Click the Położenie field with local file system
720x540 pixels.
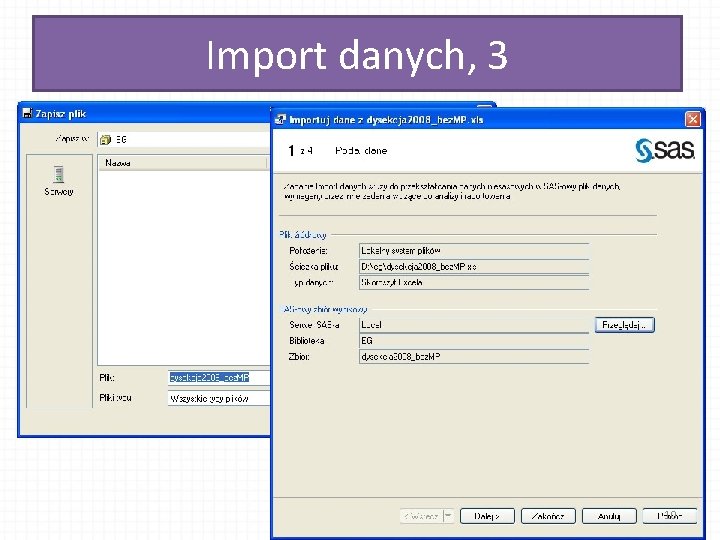pyautogui.click(x=474, y=251)
